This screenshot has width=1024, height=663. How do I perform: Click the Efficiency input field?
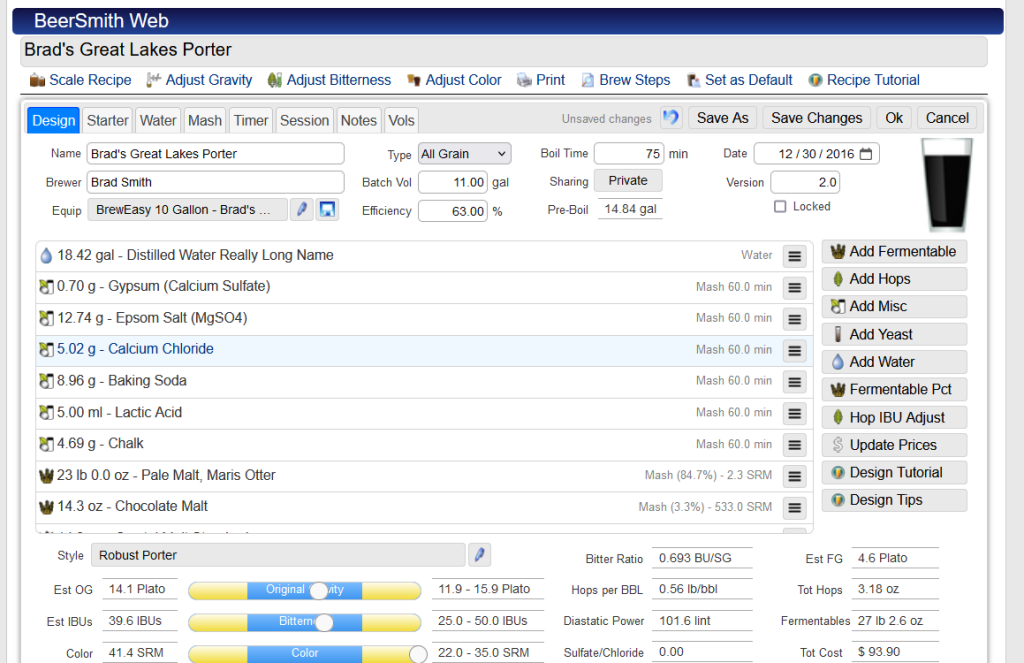(453, 211)
